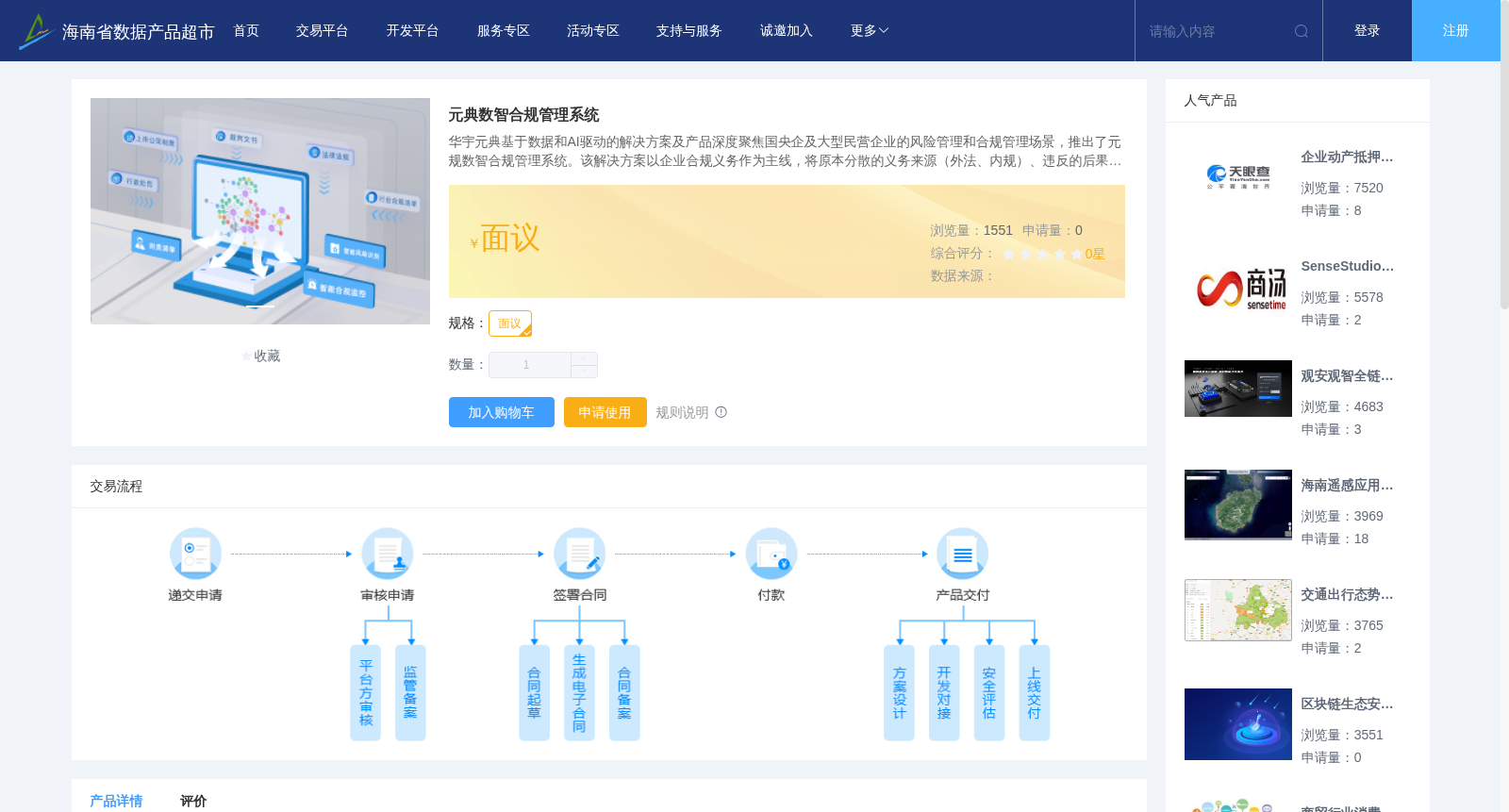This screenshot has width=1509, height=812.
Task: Click the quantity input field
Action: (529, 365)
